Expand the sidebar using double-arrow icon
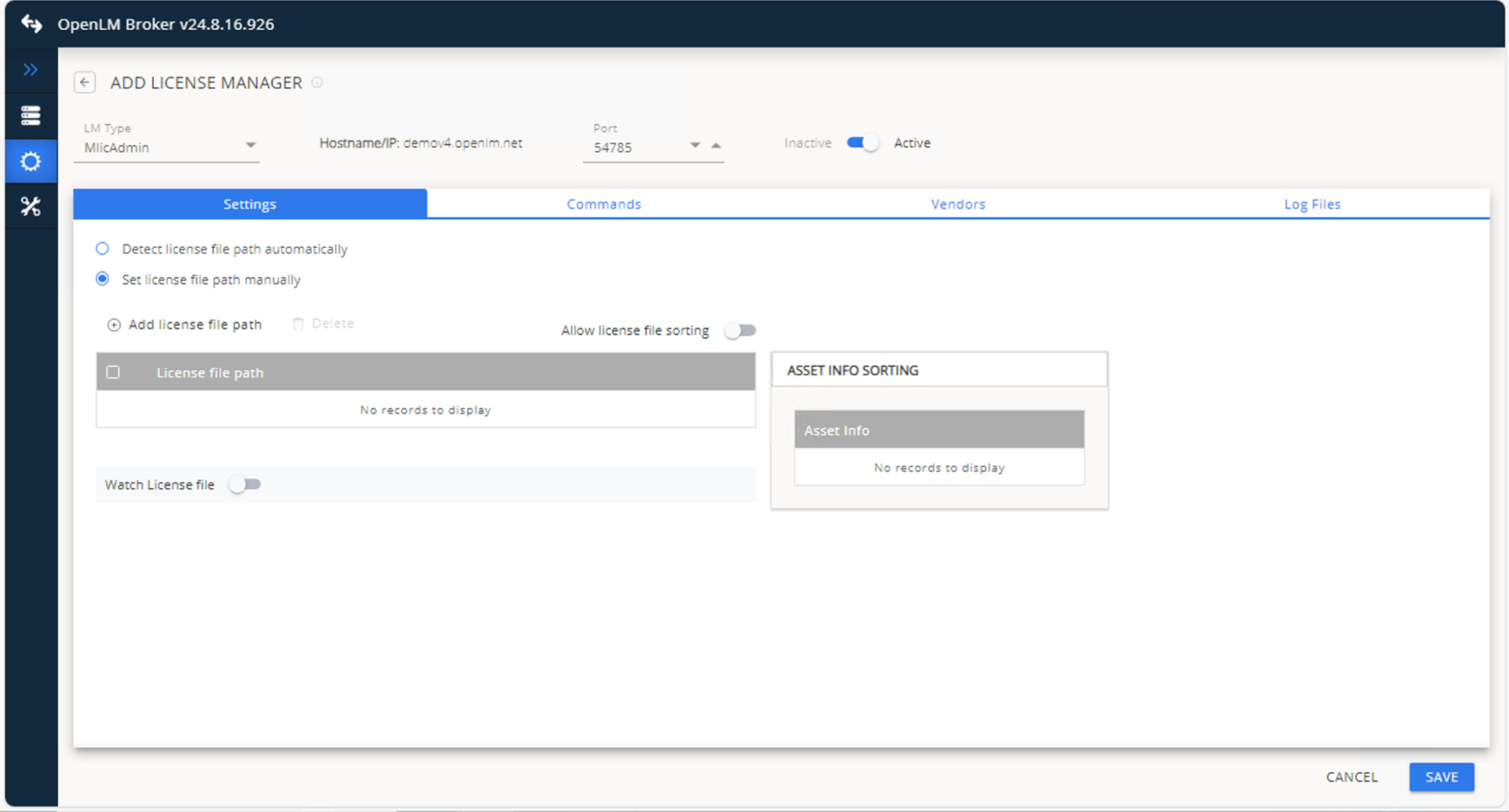The width and height of the screenshot is (1509, 812). (x=30, y=69)
